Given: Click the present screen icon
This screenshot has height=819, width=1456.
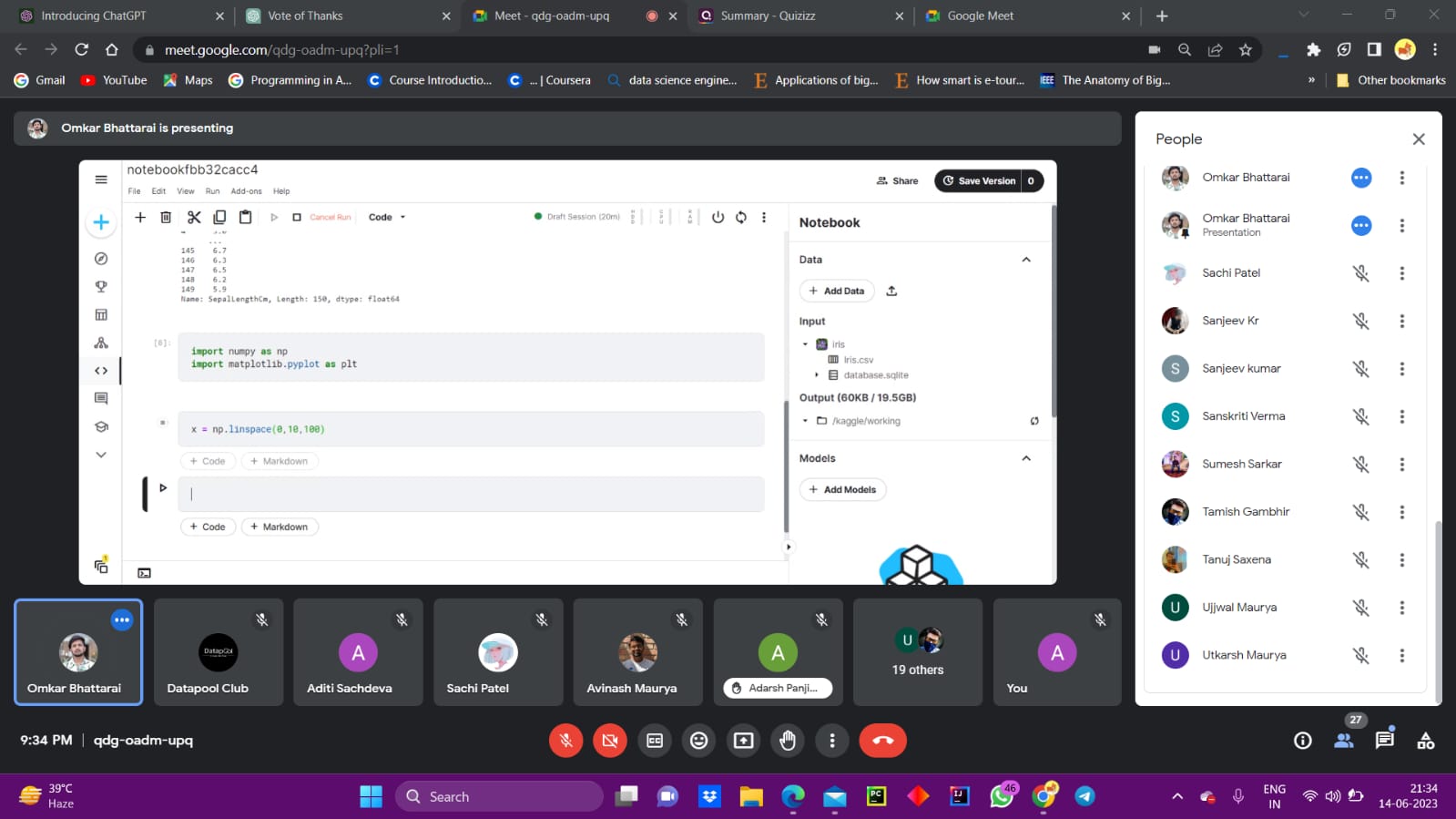Looking at the screenshot, I should 743,741.
